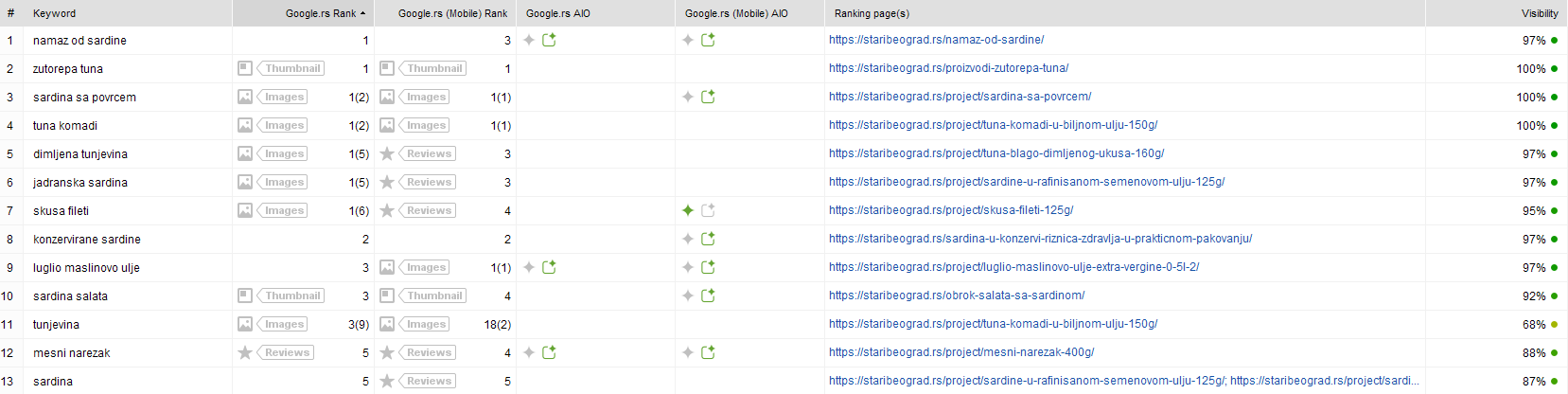
Task: Click Google.rs Rank Thumbnail icon for sardina salata
Action: [245, 295]
